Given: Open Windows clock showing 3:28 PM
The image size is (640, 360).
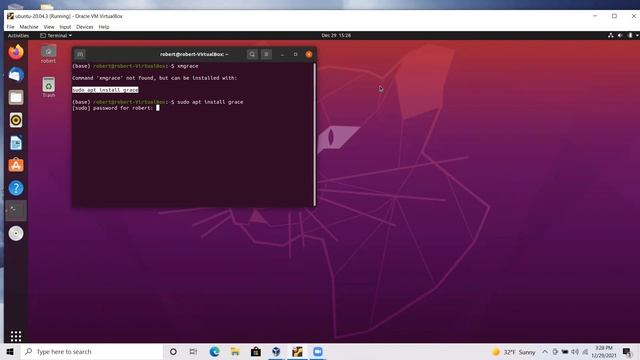Looking at the screenshot, I should (604, 351).
